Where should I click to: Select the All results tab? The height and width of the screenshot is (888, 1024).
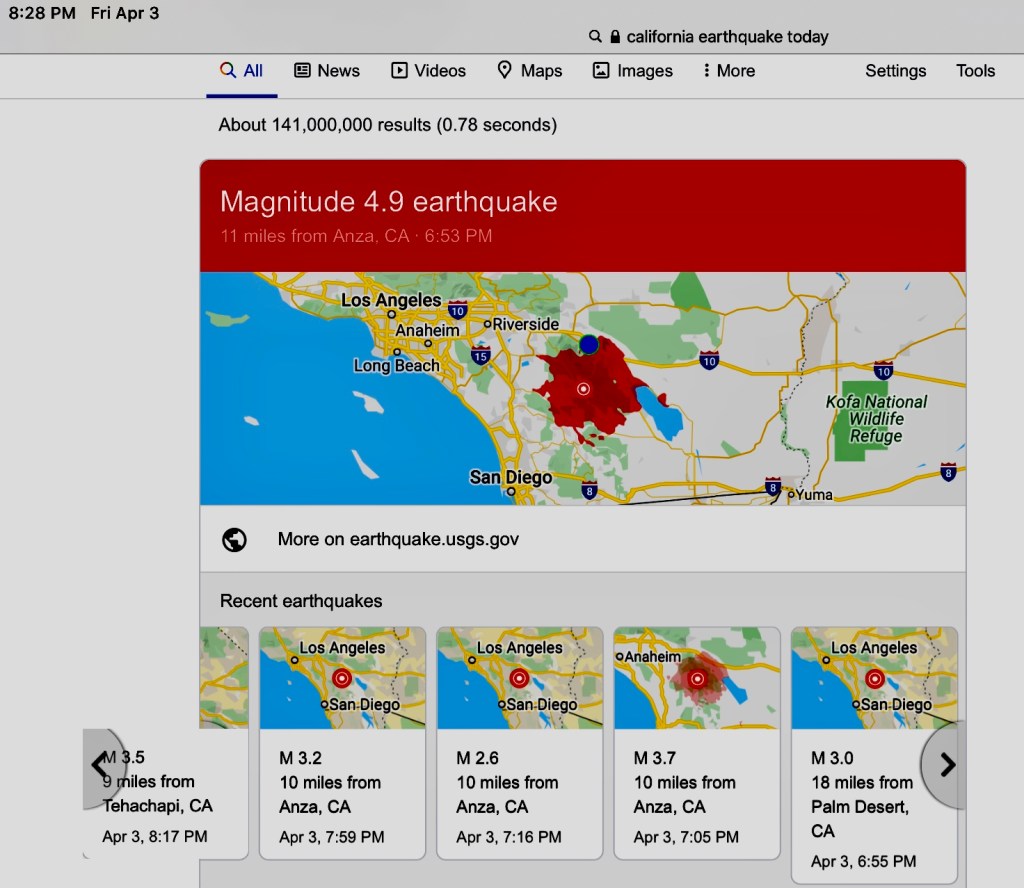pyautogui.click(x=242, y=71)
